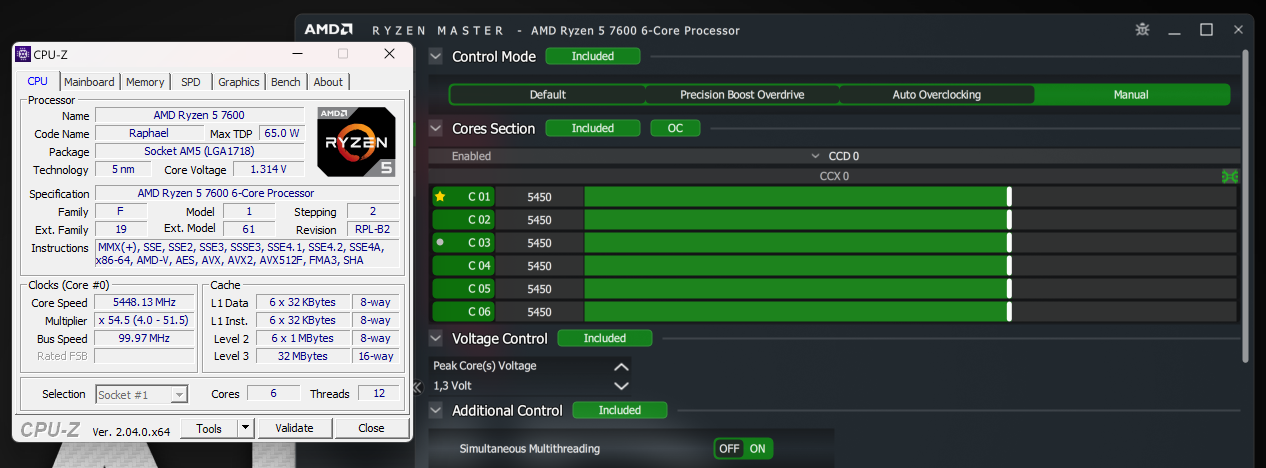Viewport: 1266px width, 468px height.
Task: Click the Core Speed 5448.13 MHz value
Action: tap(144, 302)
